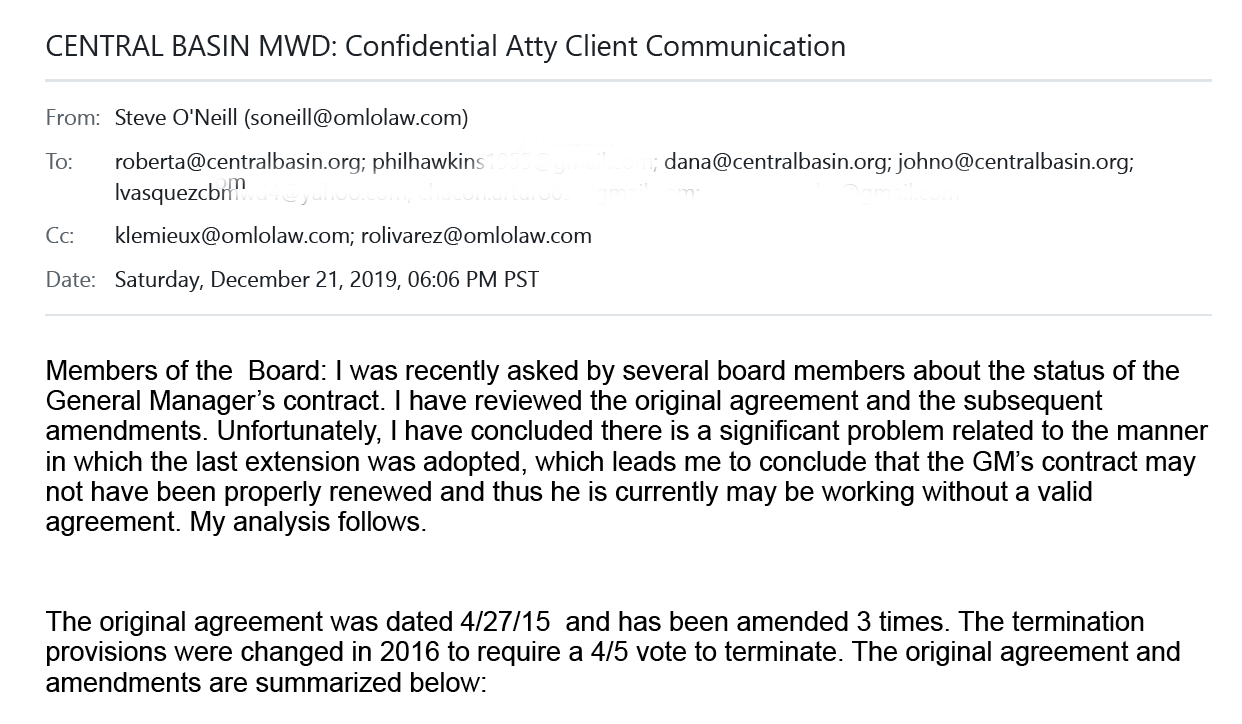Click the "Date:" header label

70,279
